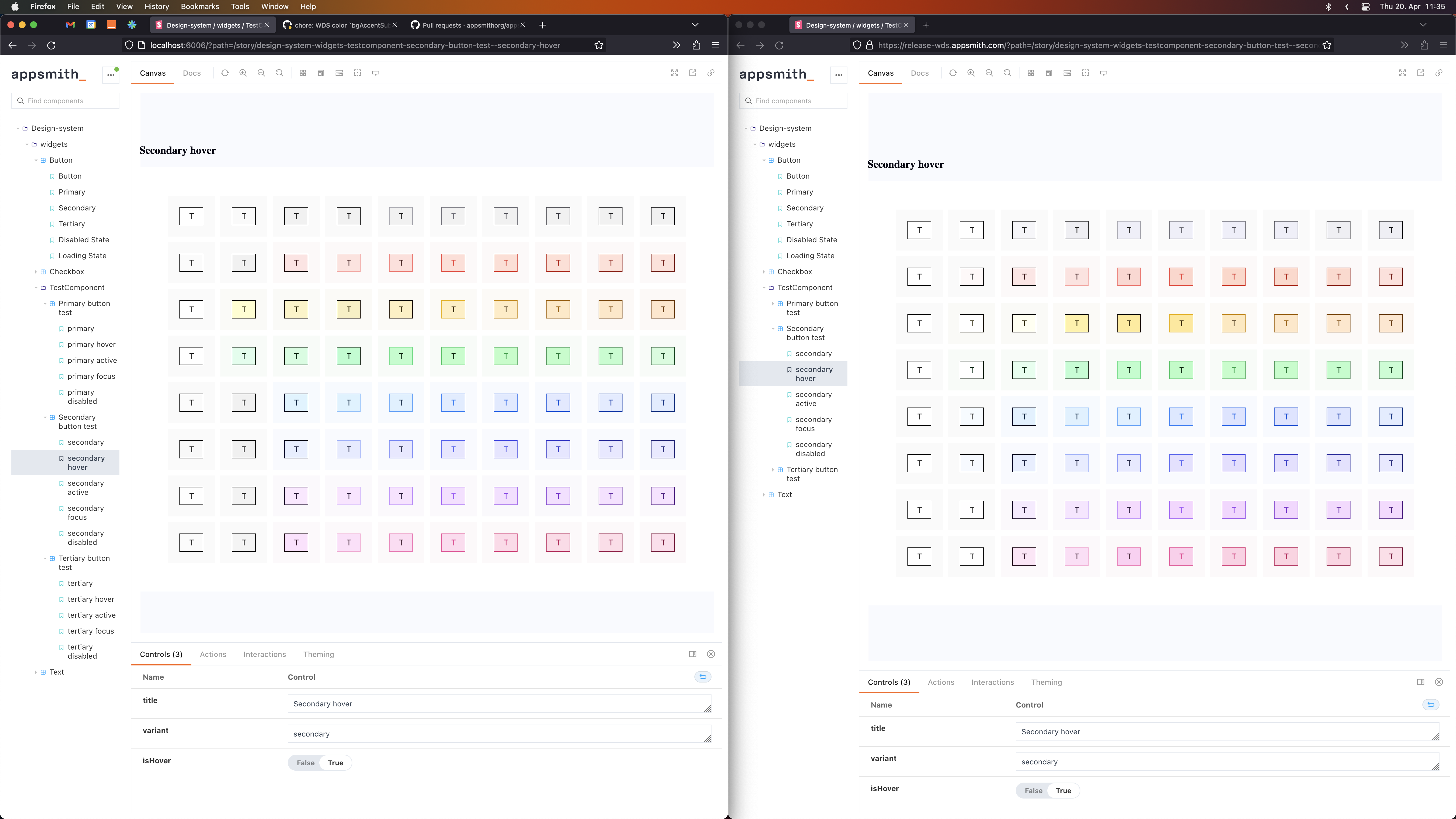Image resolution: width=1456 pixels, height=819 pixels.
Task: Click the remount component icon in left toolbar
Action: (x=225, y=73)
